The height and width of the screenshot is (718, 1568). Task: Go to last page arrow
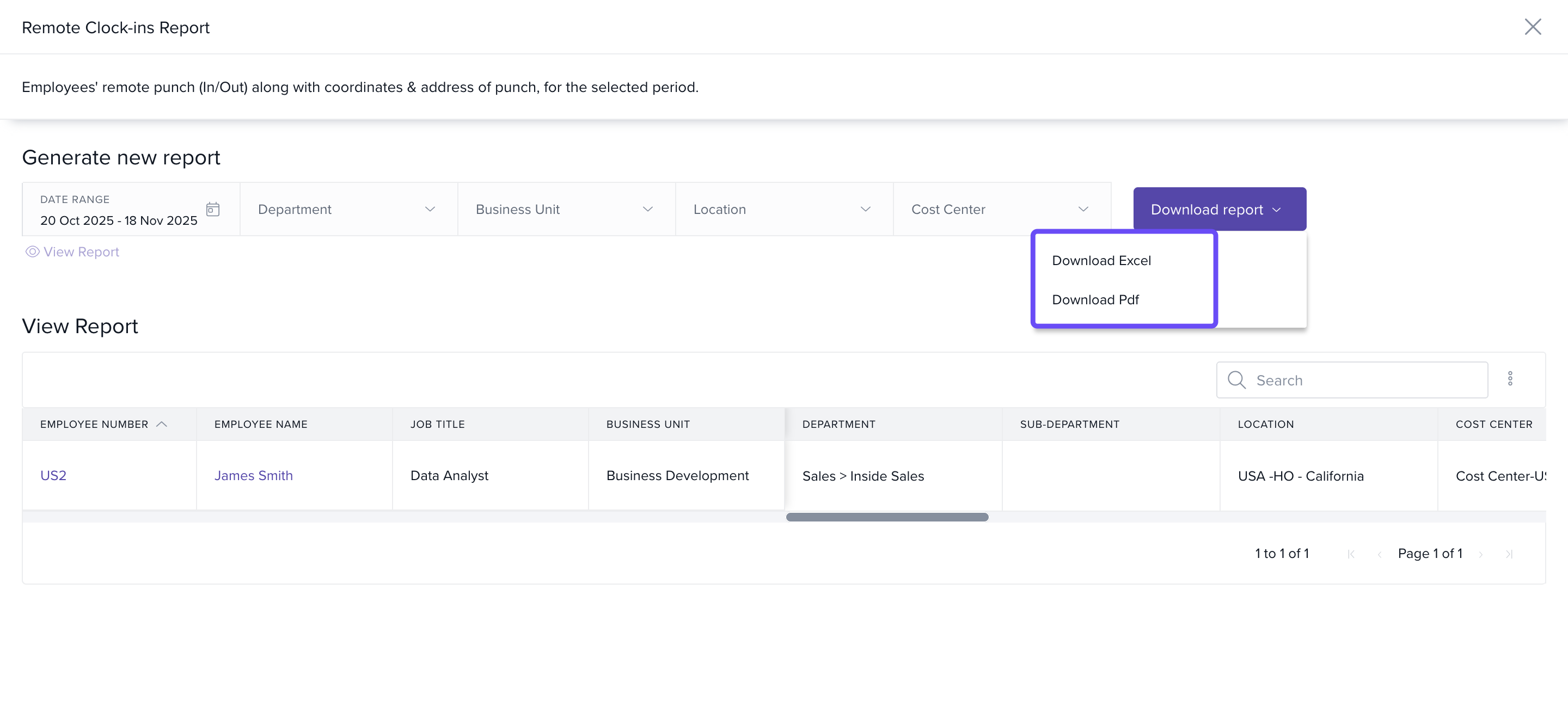1509,554
